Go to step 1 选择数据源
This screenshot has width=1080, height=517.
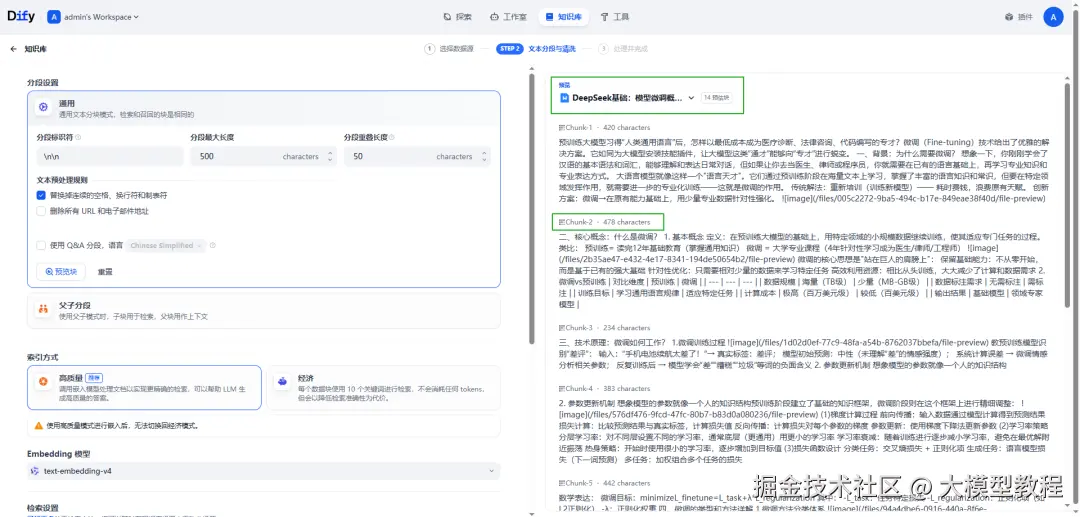pyautogui.click(x=450, y=49)
